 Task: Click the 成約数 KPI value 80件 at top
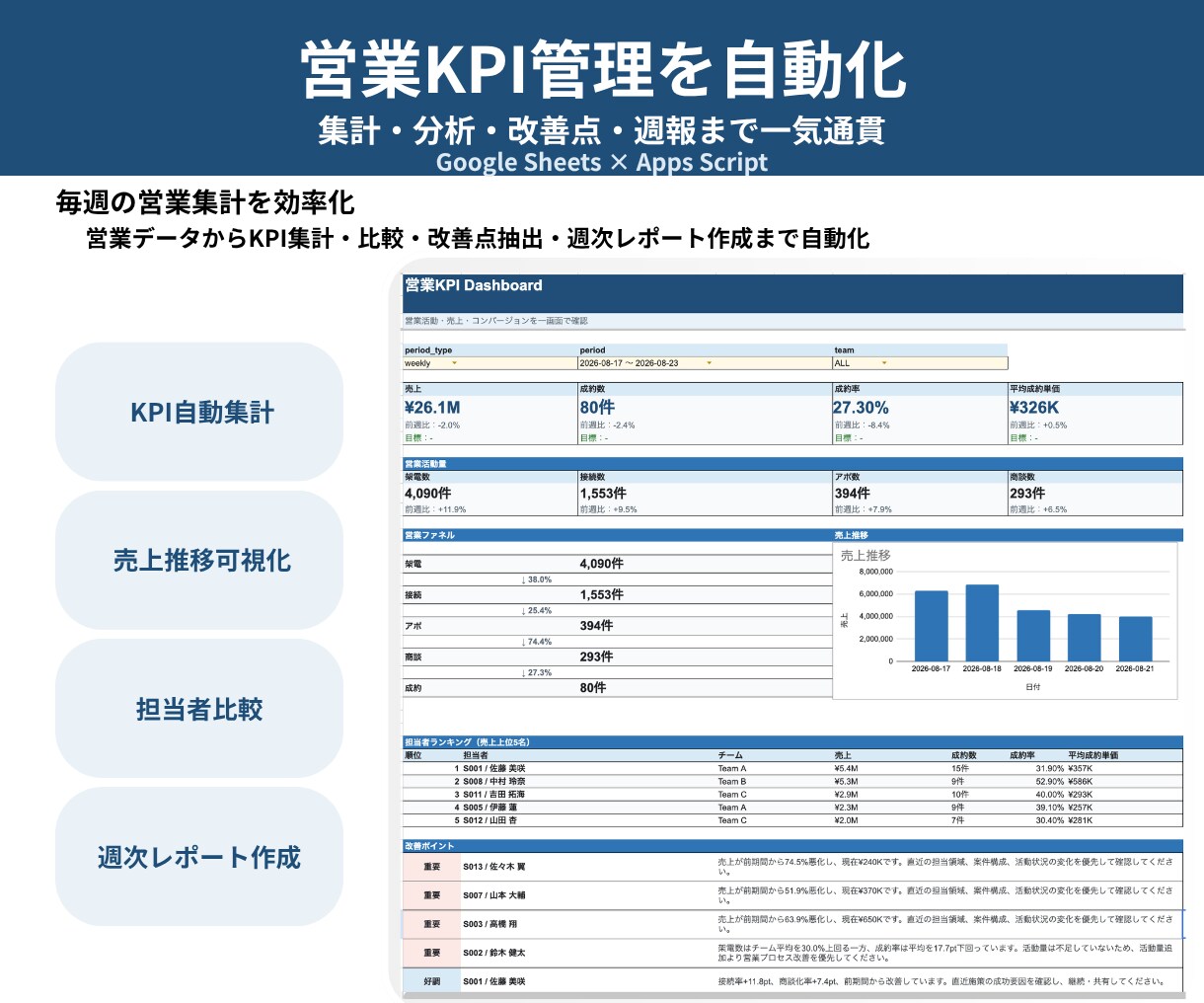(x=597, y=407)
